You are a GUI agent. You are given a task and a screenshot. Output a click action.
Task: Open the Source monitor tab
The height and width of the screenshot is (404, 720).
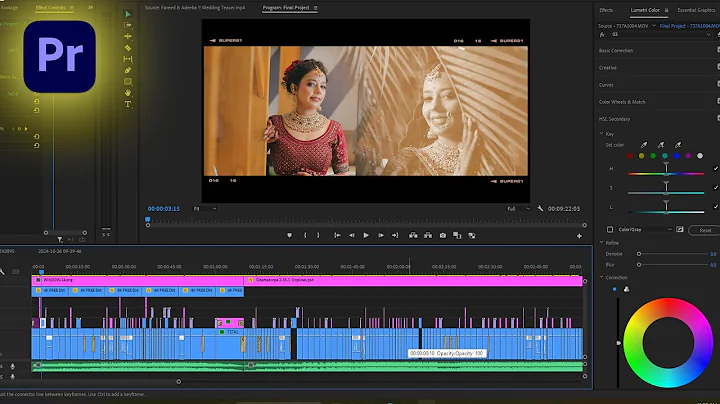pyautogui.click(x=195, y=8)
